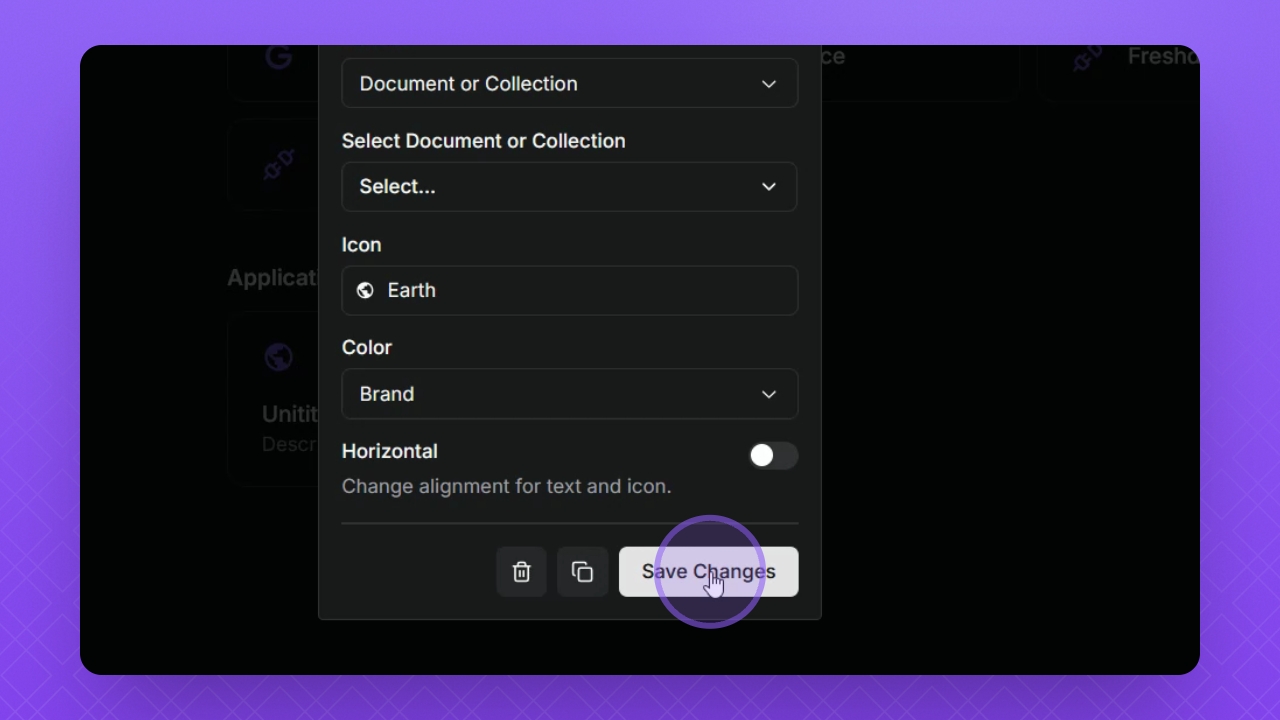Viewport: 1280px width, 720px height.
Task: Expand the Select... document dropdown
Action: pyautogui.click(x=570, y=187)
